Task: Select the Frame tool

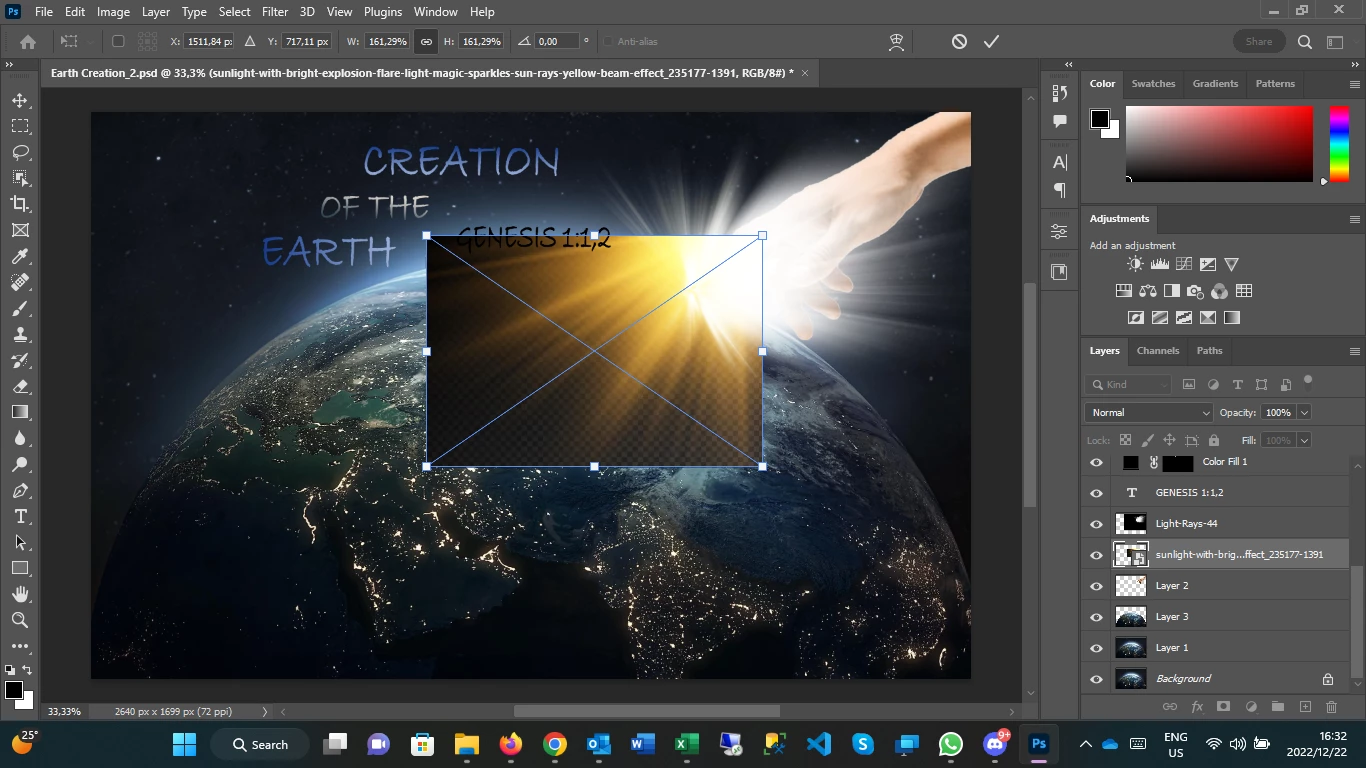Action: tap(20, 230)
